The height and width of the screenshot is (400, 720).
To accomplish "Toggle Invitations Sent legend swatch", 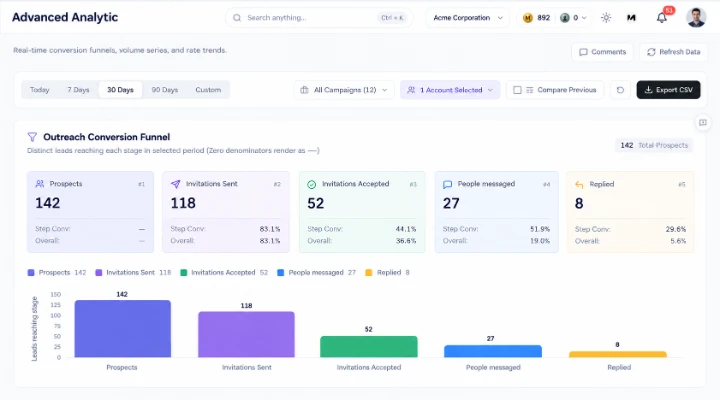I will [98, 272].
